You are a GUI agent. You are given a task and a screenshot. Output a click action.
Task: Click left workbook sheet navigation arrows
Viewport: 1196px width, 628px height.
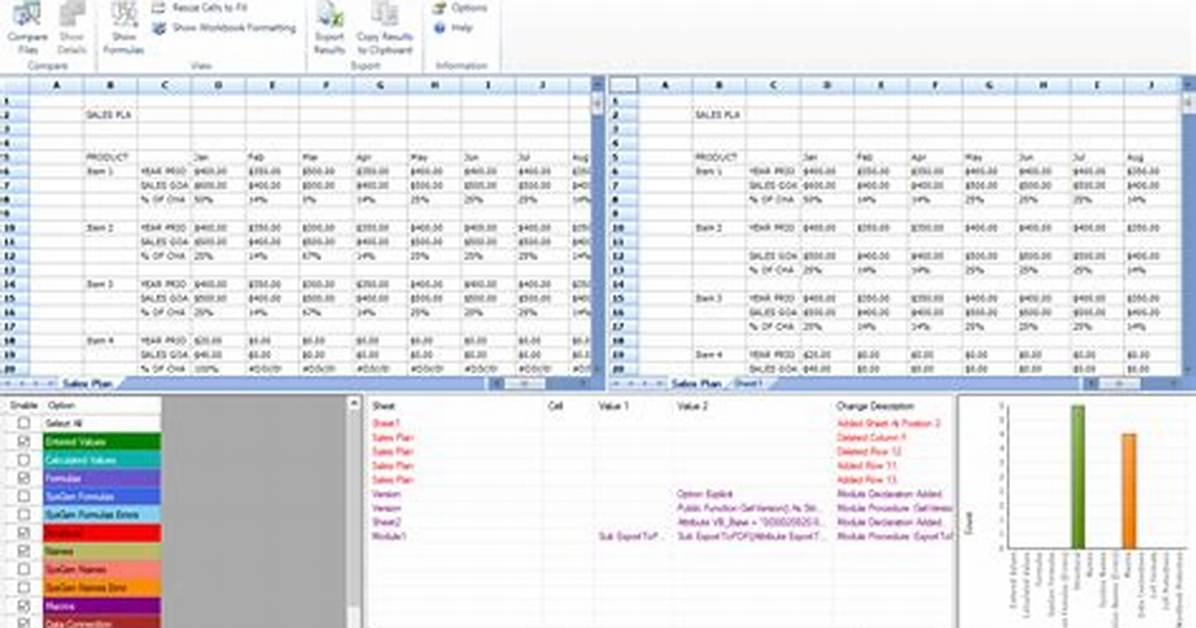click(29, 383)
